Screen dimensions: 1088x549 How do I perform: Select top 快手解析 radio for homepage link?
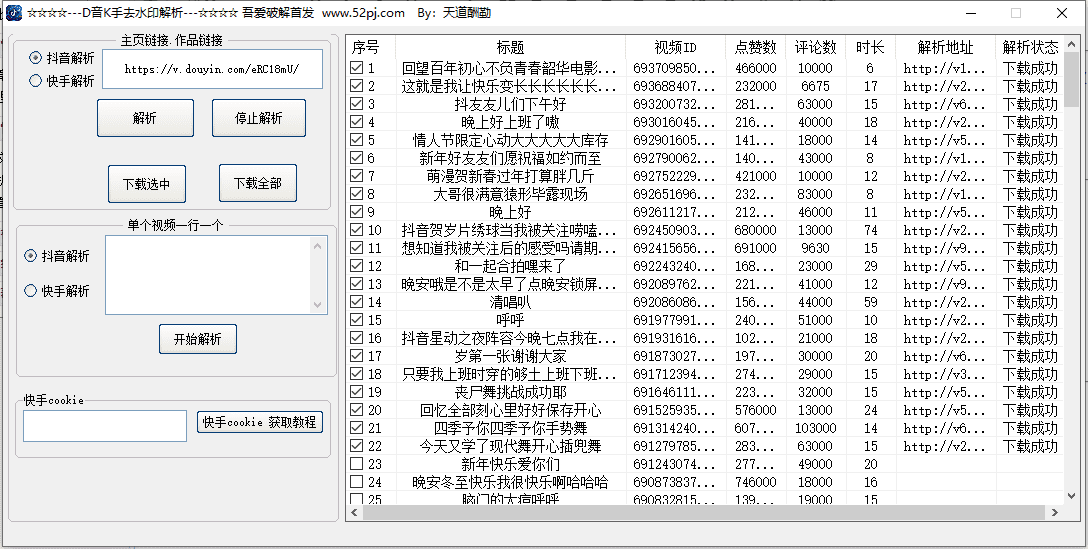(35, 81)
